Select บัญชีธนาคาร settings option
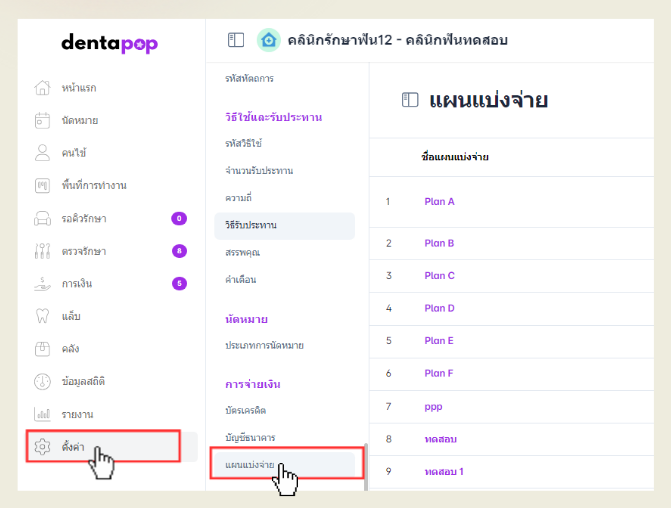 point(251,438)
